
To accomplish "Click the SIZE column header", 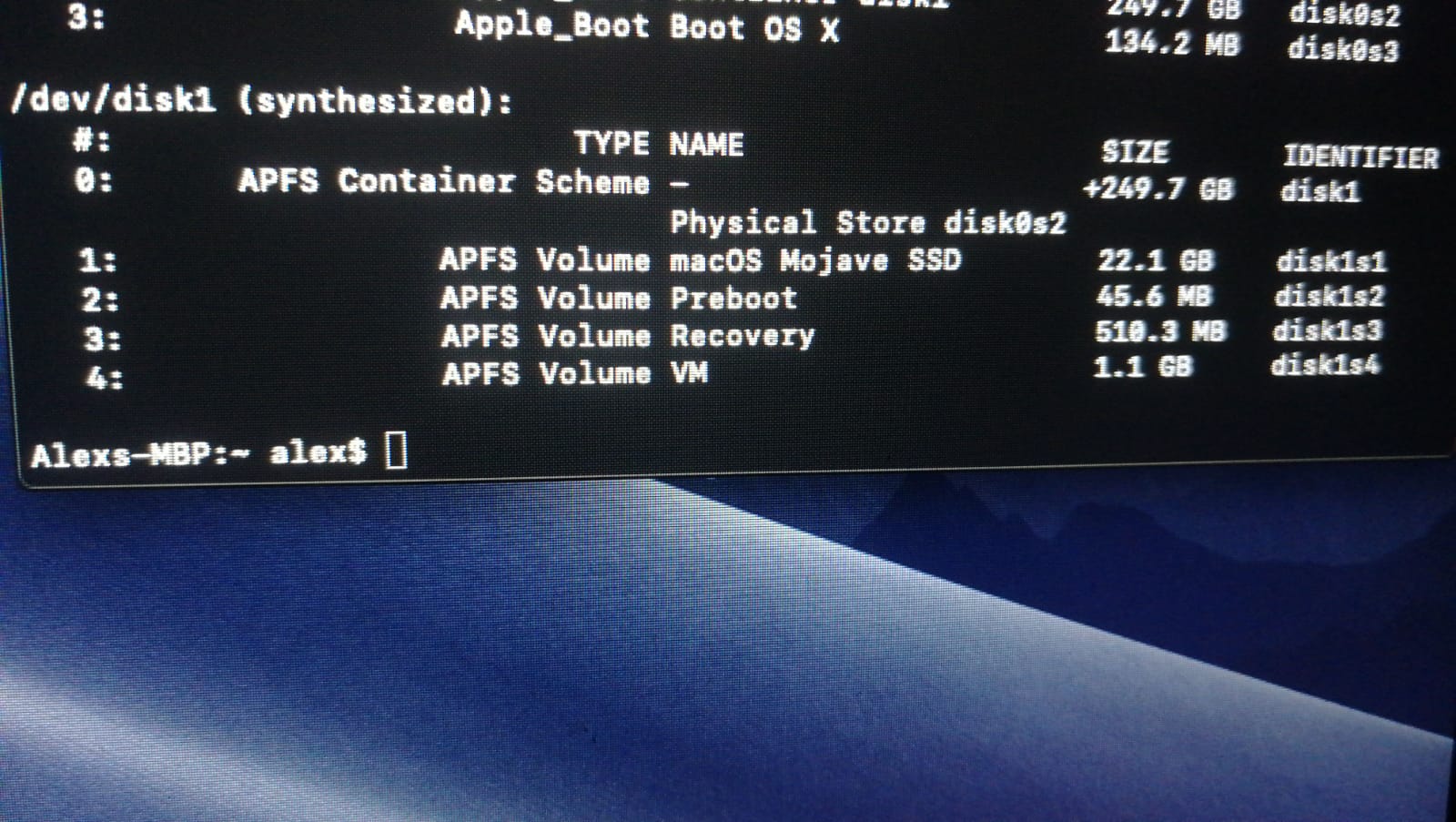I will (1135, 152).
